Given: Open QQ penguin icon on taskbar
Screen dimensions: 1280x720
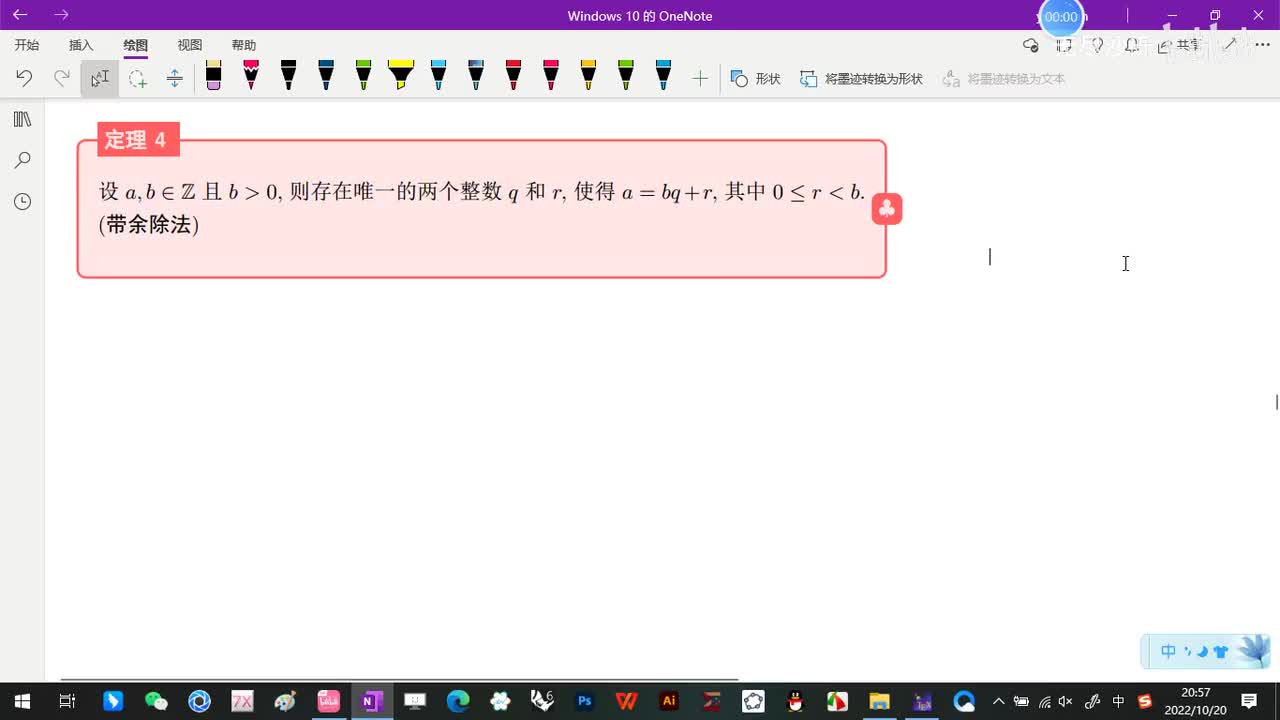Looking at the screenshot, I should [x=795, y=701].
